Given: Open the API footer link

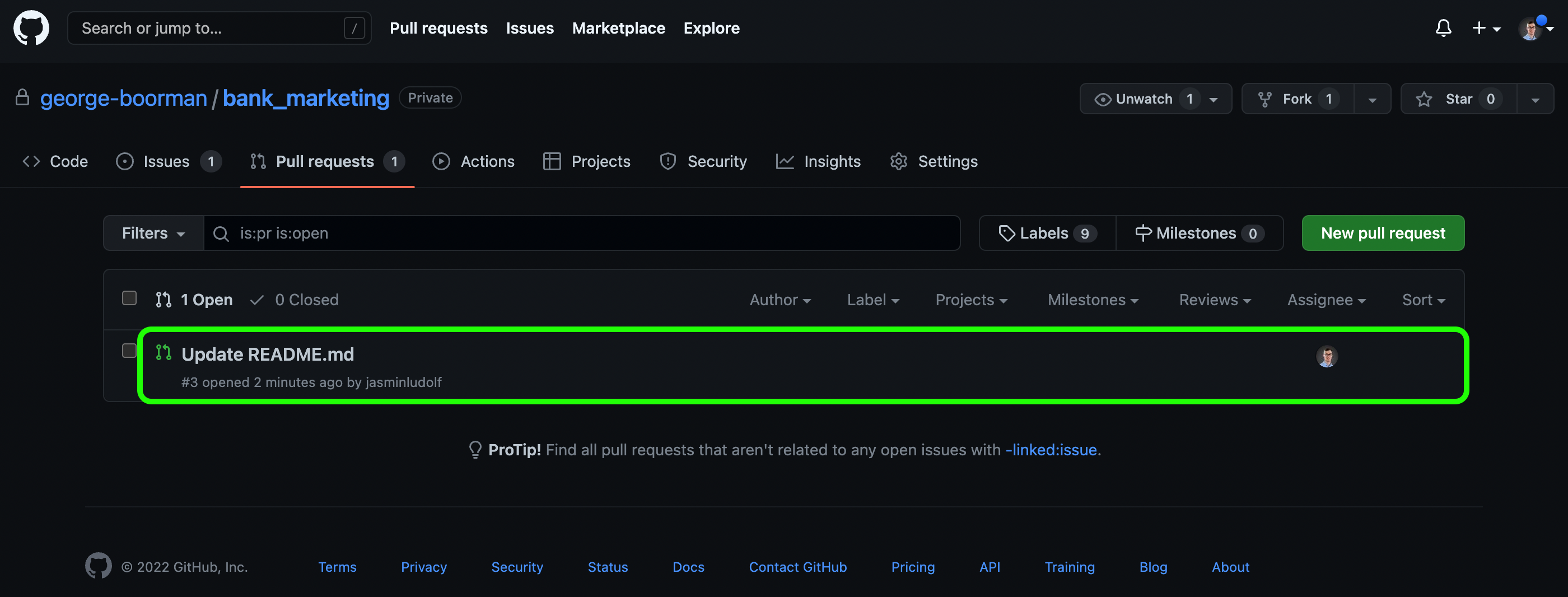Looking at the screenshot, I should (990, 567).
